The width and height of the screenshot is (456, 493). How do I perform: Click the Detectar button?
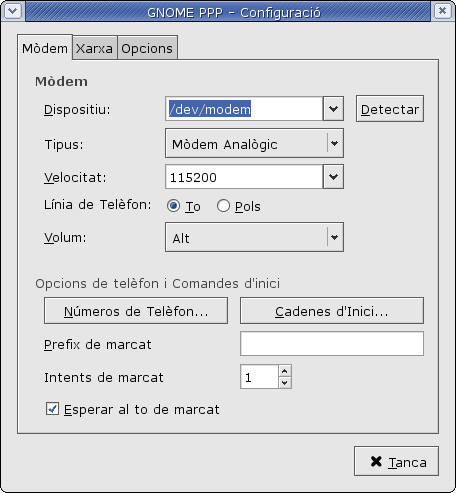390,109
